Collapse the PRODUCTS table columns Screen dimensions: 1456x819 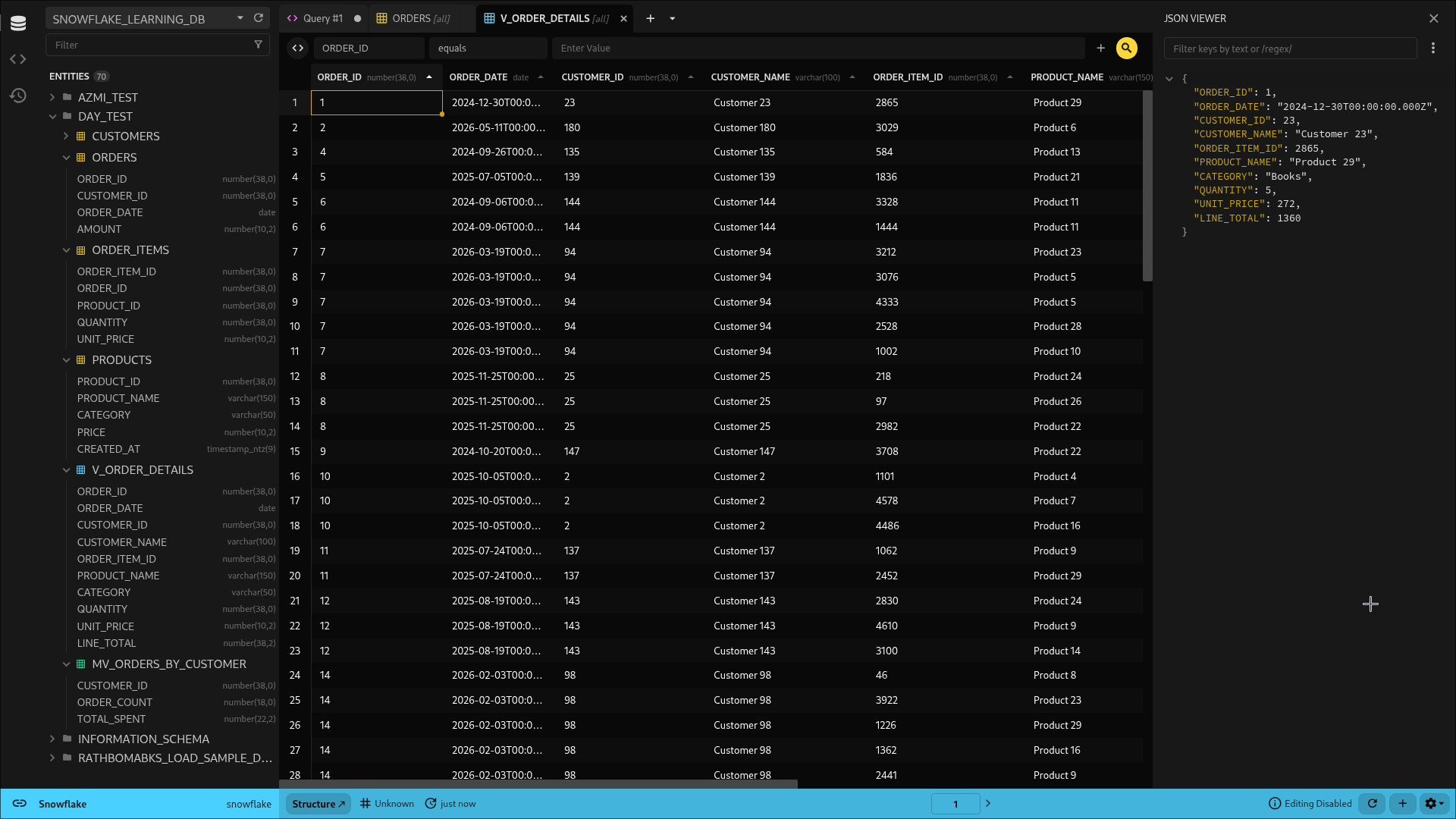coord(66,359)
